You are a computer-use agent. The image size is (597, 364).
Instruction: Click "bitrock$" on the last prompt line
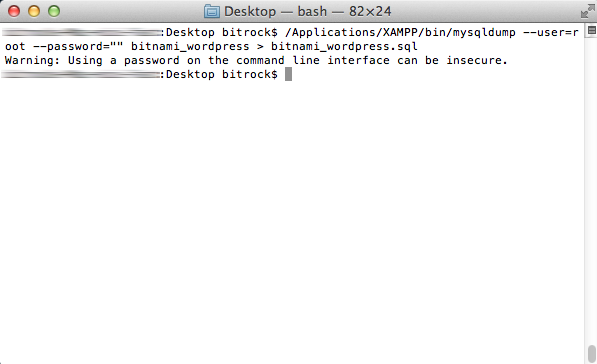pos(250,75)
